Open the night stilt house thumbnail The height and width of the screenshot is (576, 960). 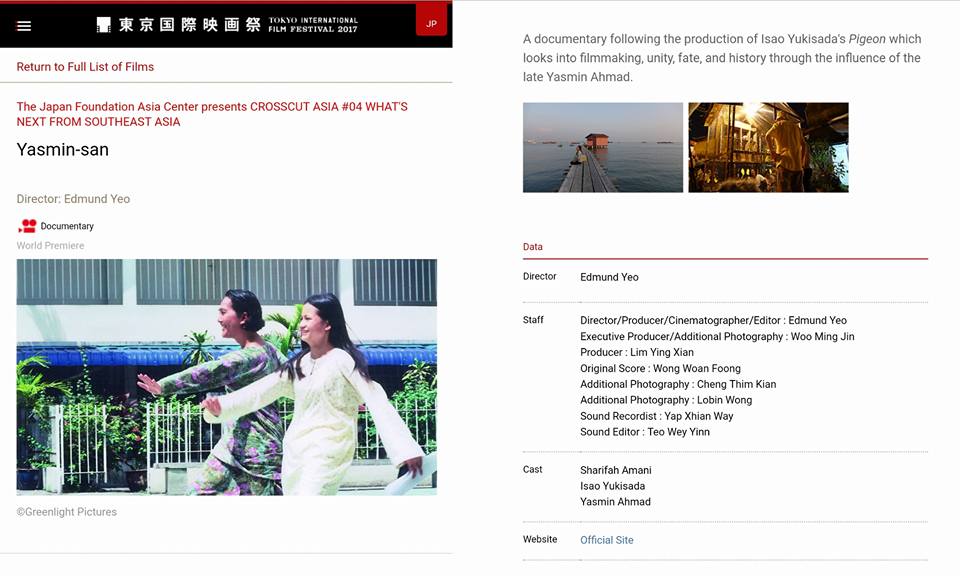coord(768,148)
